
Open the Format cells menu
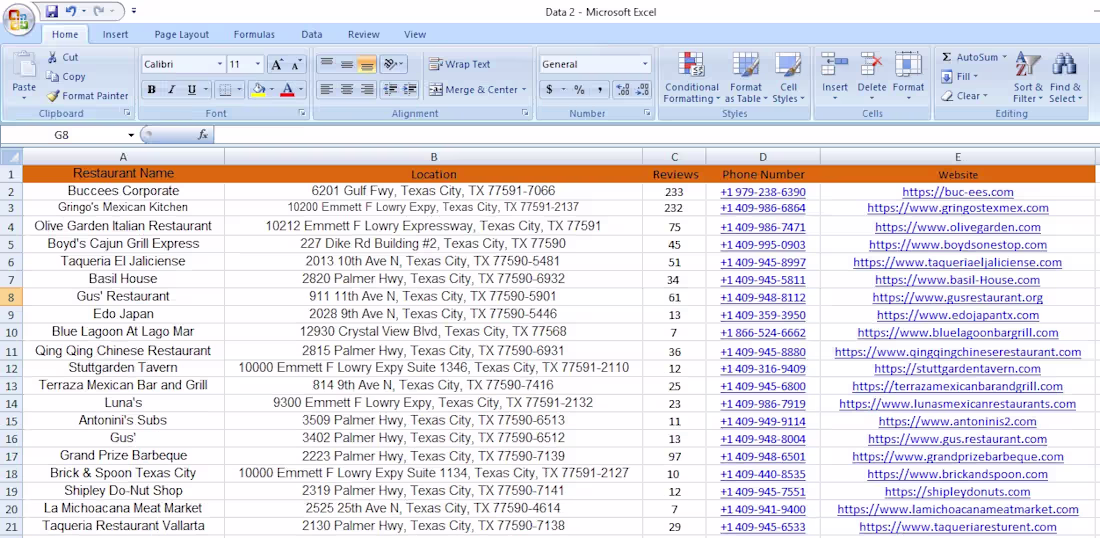coord(908,77)
